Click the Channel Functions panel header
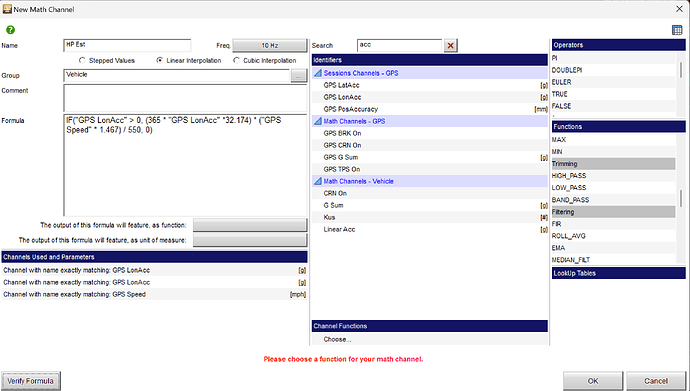This screenshot has width=690, height=391. tap(429, 326)
